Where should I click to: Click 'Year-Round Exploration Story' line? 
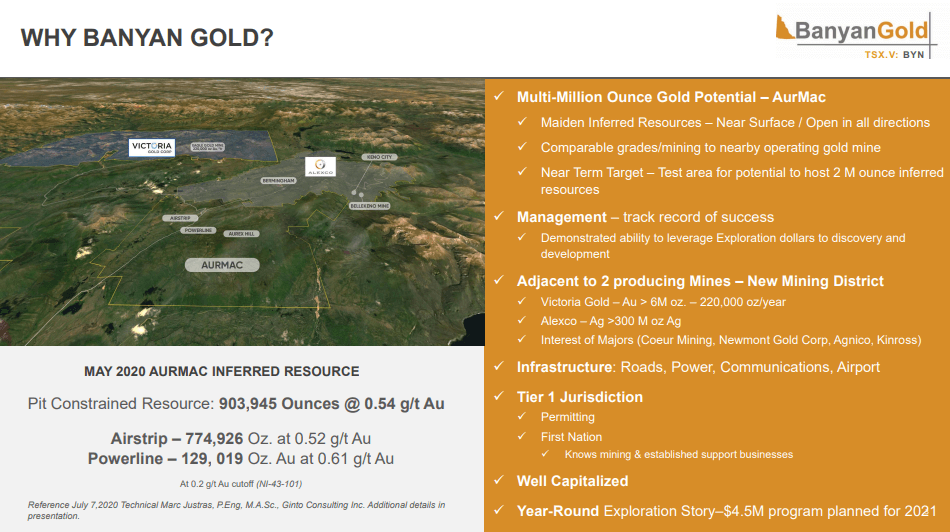[x=726, y=511]
